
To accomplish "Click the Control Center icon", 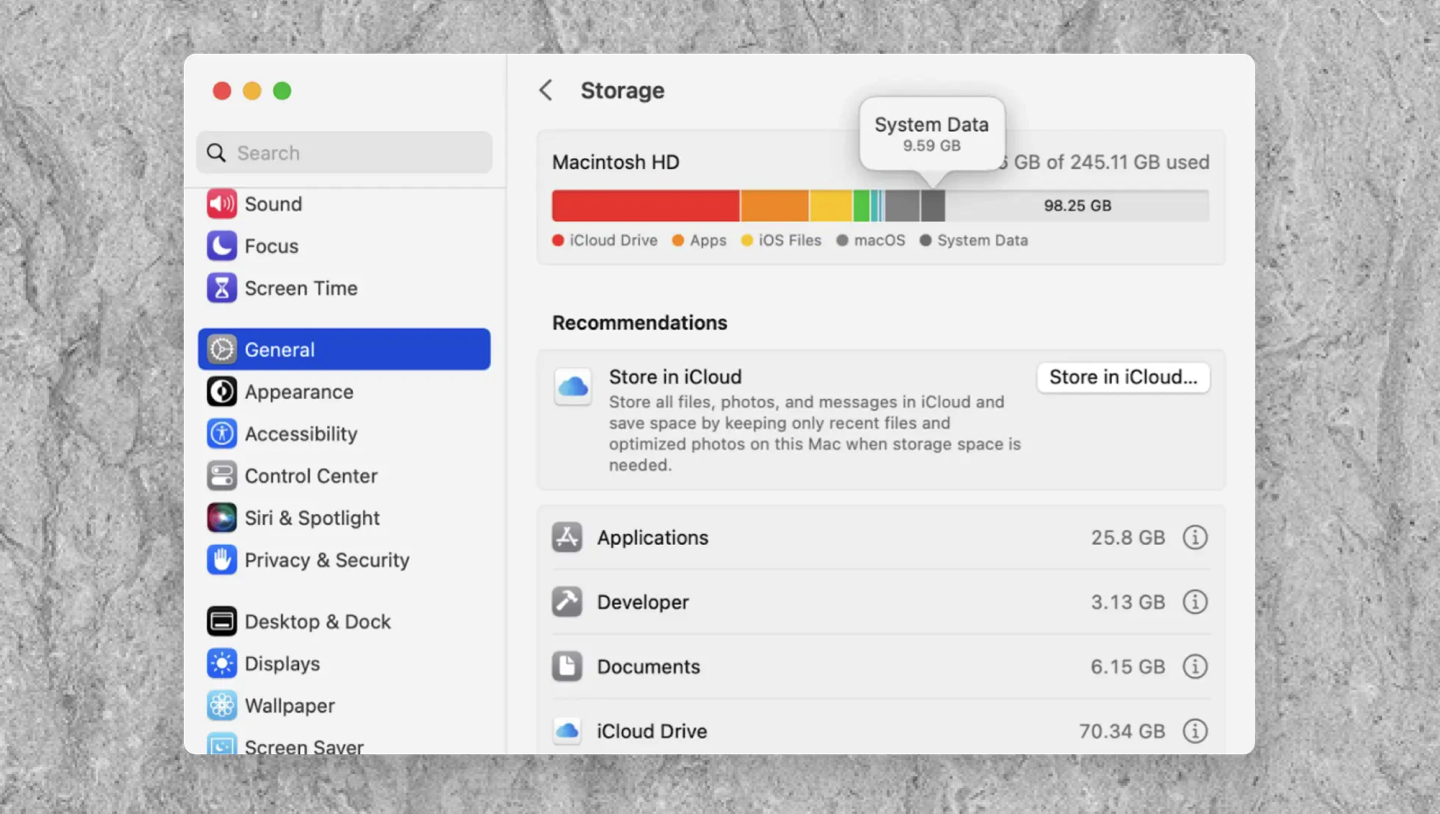I will click(x=220, y=476).
